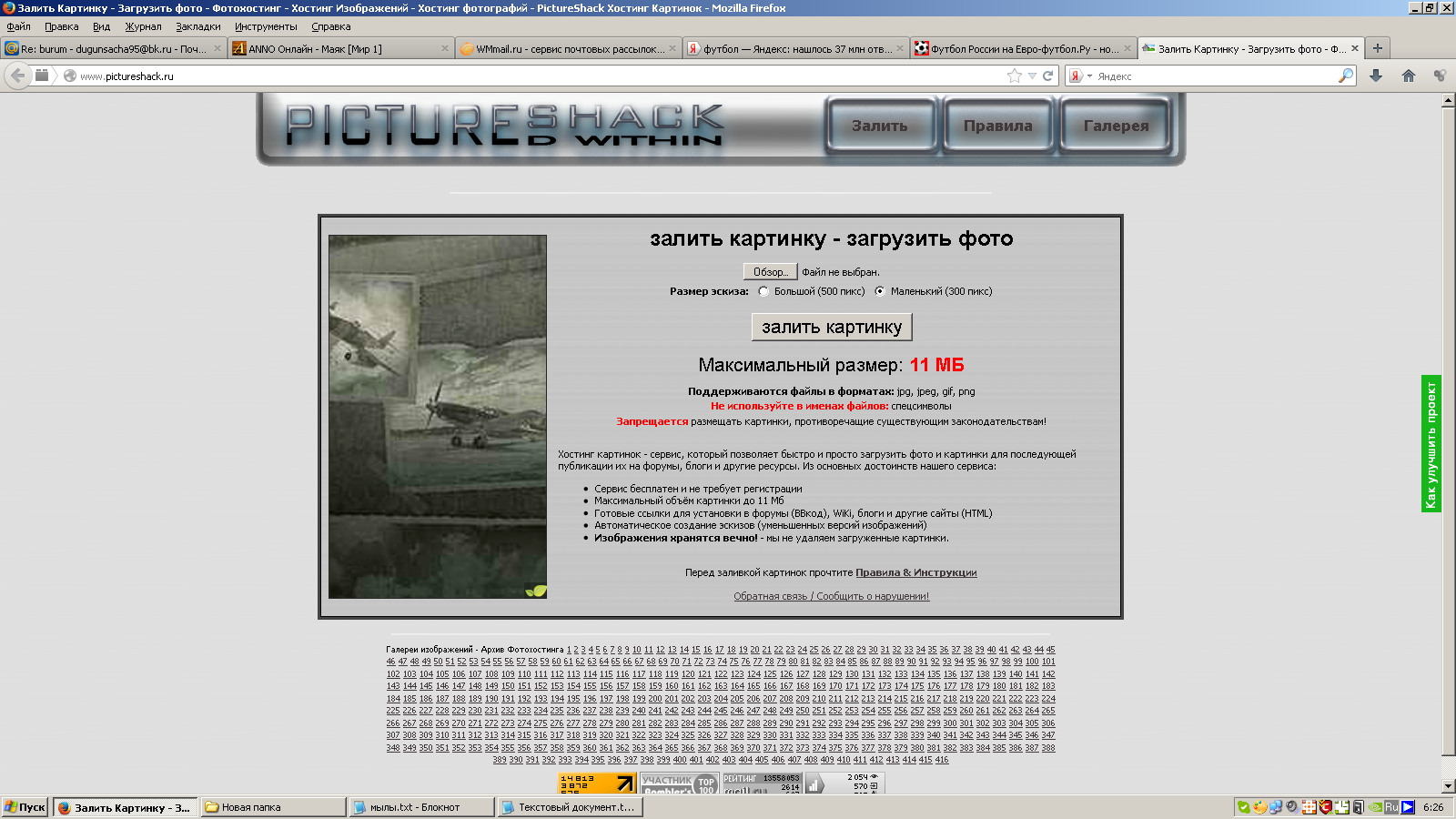Open the Текстовый документ.txt taskbar window
Image resolution: width=1456 pixels, height=819 pixels.
(x=571, y=807)
